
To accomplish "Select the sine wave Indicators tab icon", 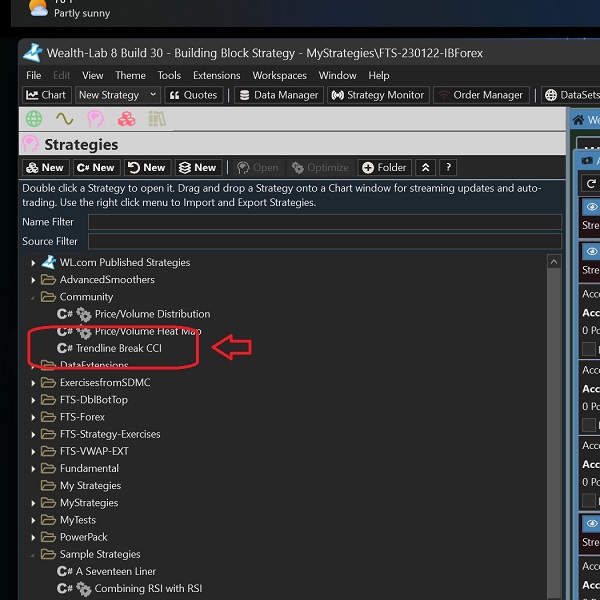I will pyautogui.click(x=64, y=119).
